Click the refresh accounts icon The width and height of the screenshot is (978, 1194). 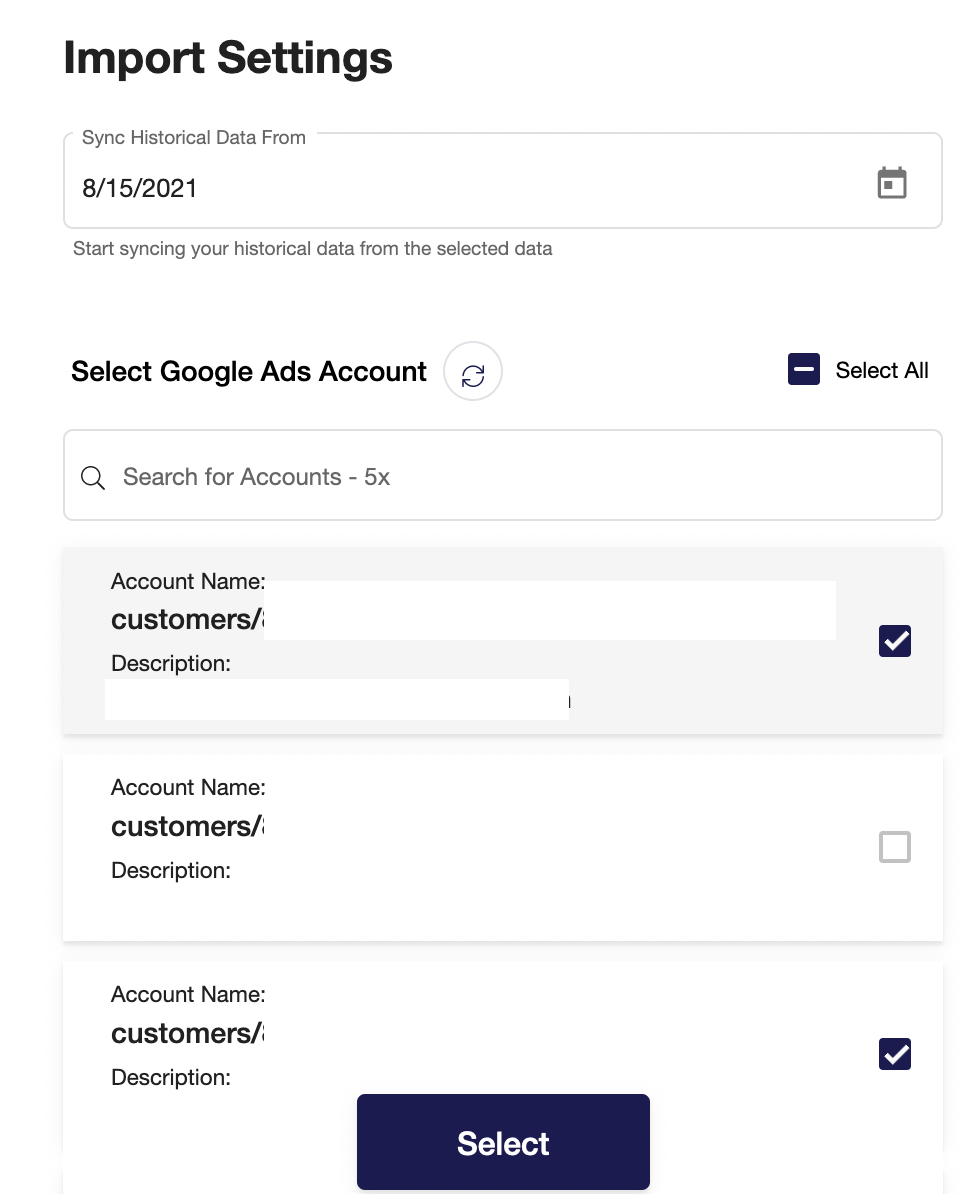coord(473,374)
